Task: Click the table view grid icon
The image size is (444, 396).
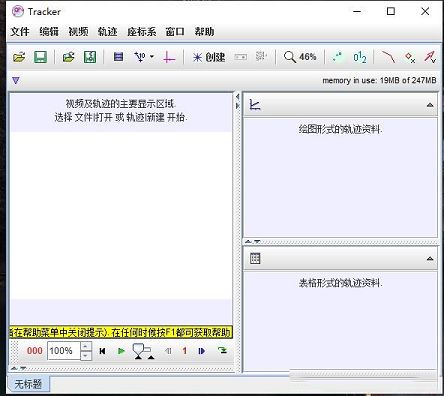Action: [x=255, y=258]
